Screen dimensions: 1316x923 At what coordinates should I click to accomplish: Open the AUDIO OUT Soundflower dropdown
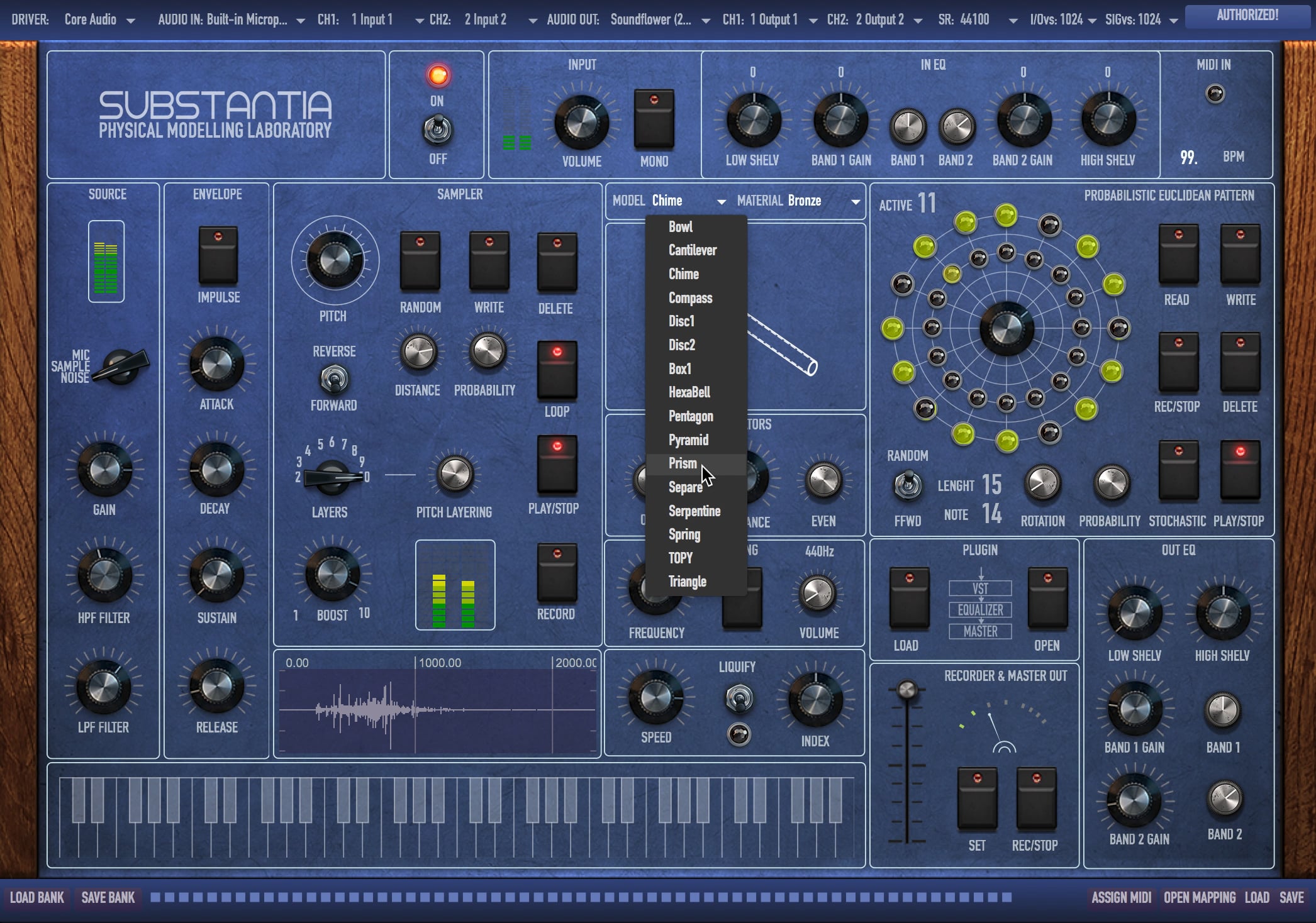point(660,19)
